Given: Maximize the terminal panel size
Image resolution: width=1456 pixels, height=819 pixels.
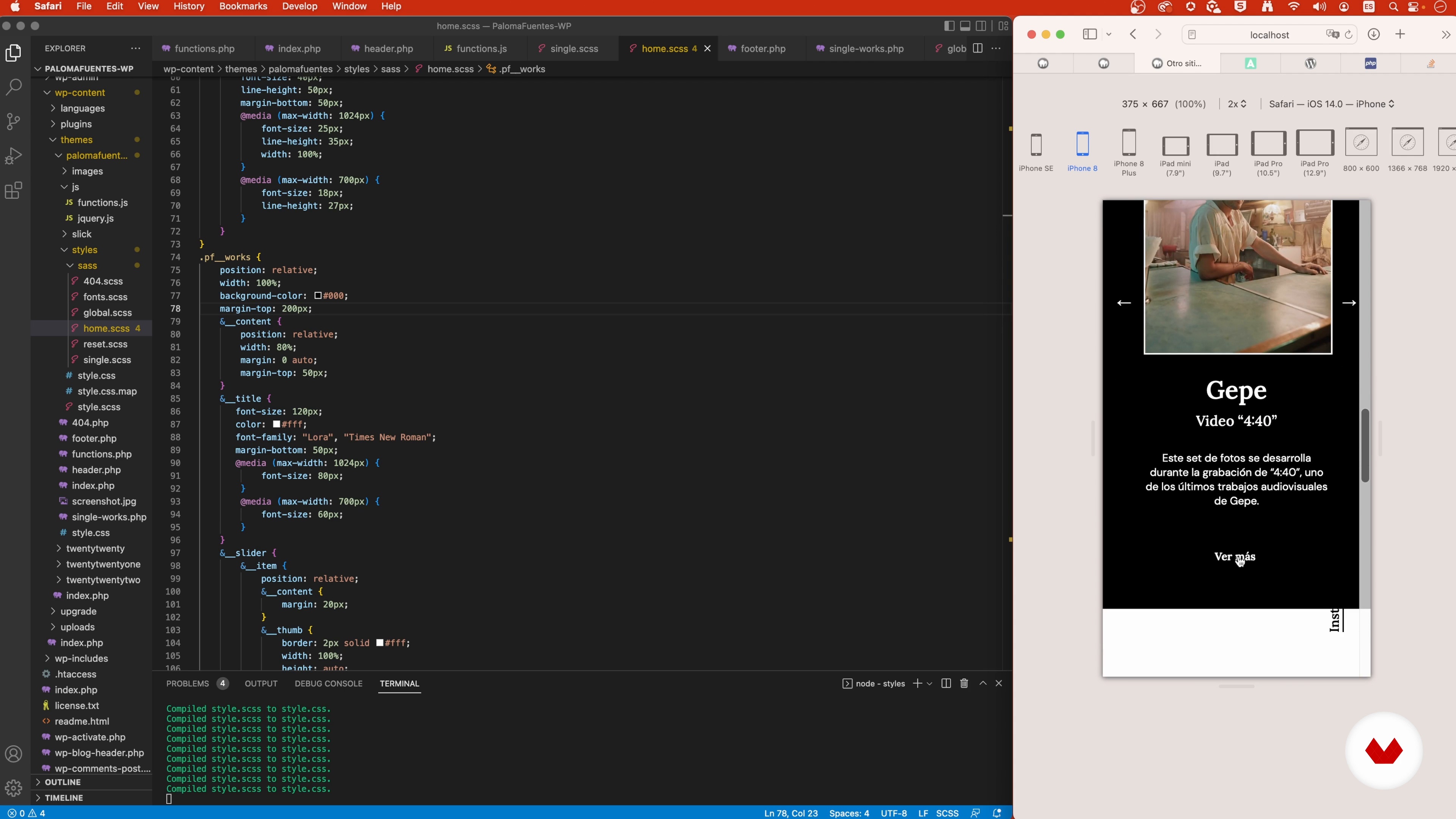Looking at the screenshot, I should [983, 683].
